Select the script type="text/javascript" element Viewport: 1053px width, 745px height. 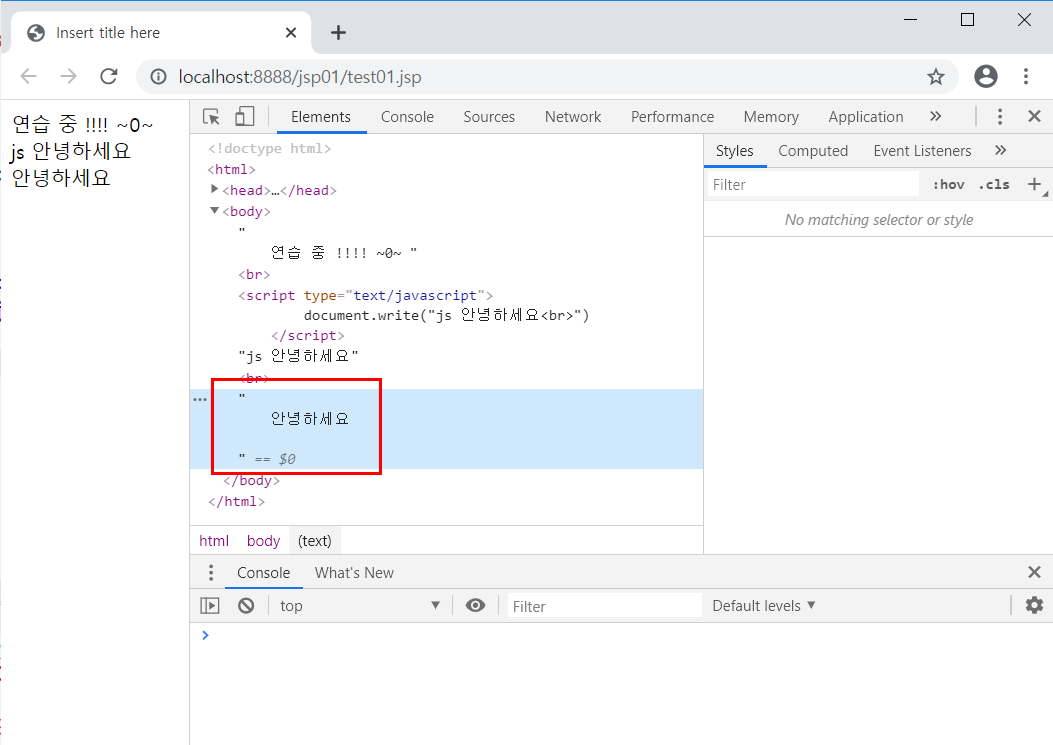(365, 296)
